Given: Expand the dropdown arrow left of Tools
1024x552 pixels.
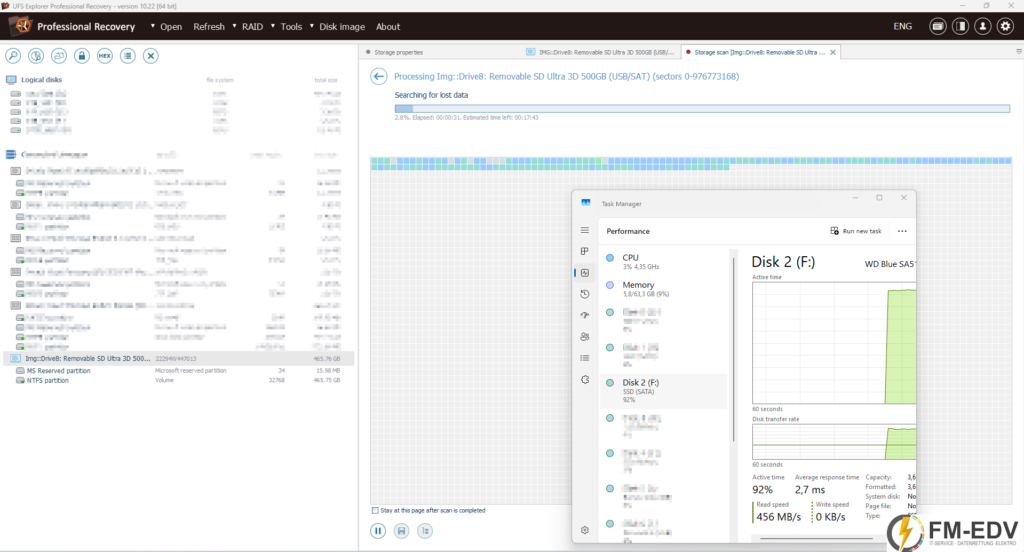Looking at the screenshot, I should click(x=273, y=26).
